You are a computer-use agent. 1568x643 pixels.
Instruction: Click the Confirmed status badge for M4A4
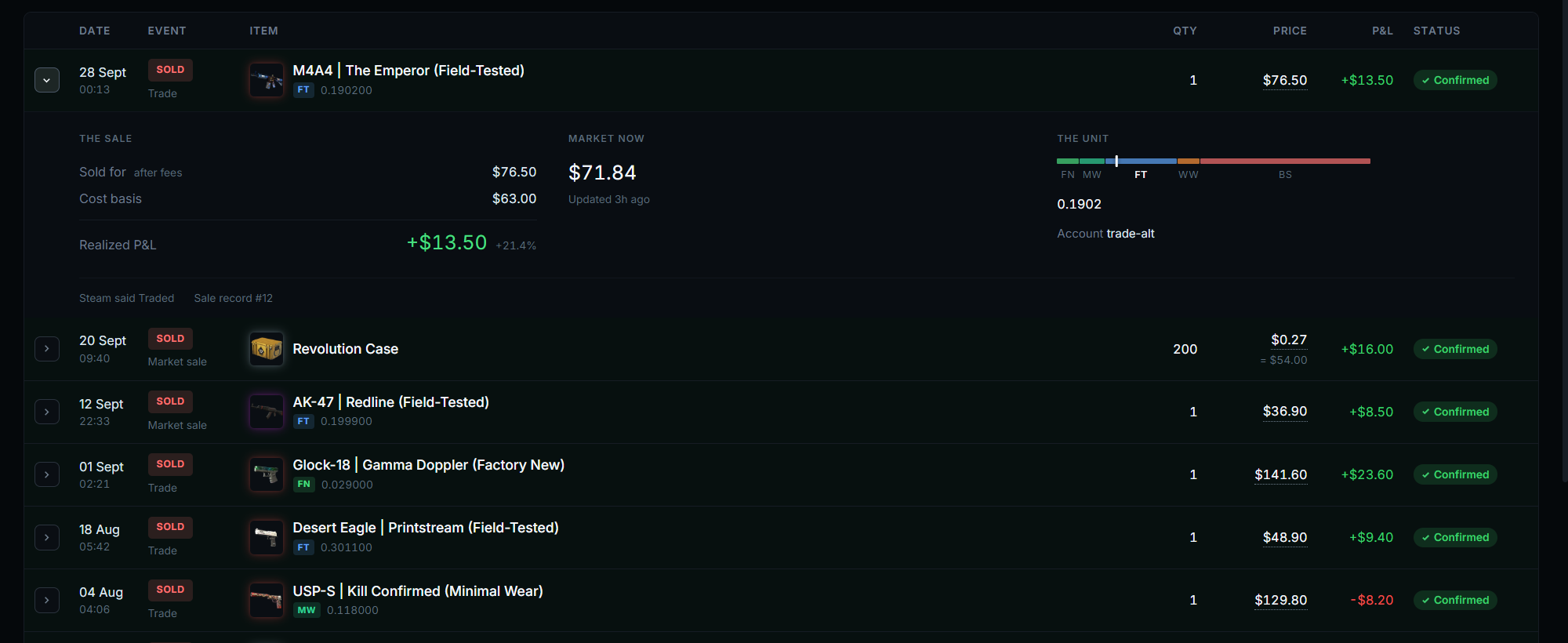point(1455,80)
